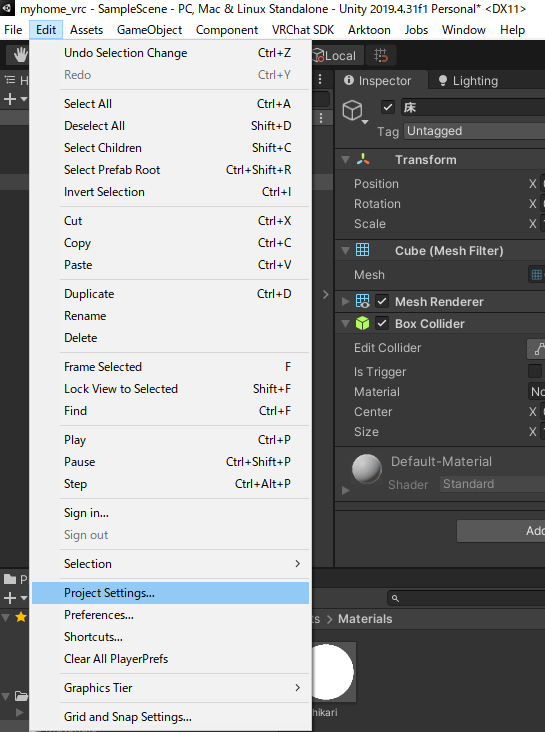Image resolution: width=545 pixels, height=732 pixels.
Task: Click the folder icon in Project tree
Action: 21,696
